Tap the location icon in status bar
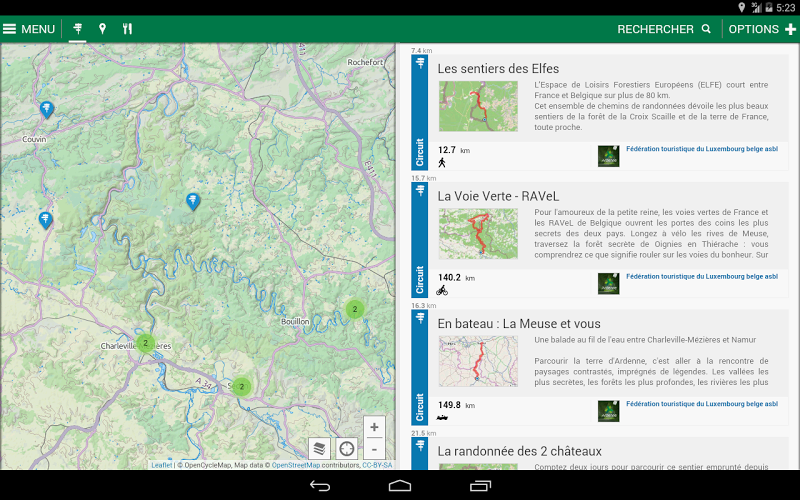800x500 pixels. tap(741, 7)
